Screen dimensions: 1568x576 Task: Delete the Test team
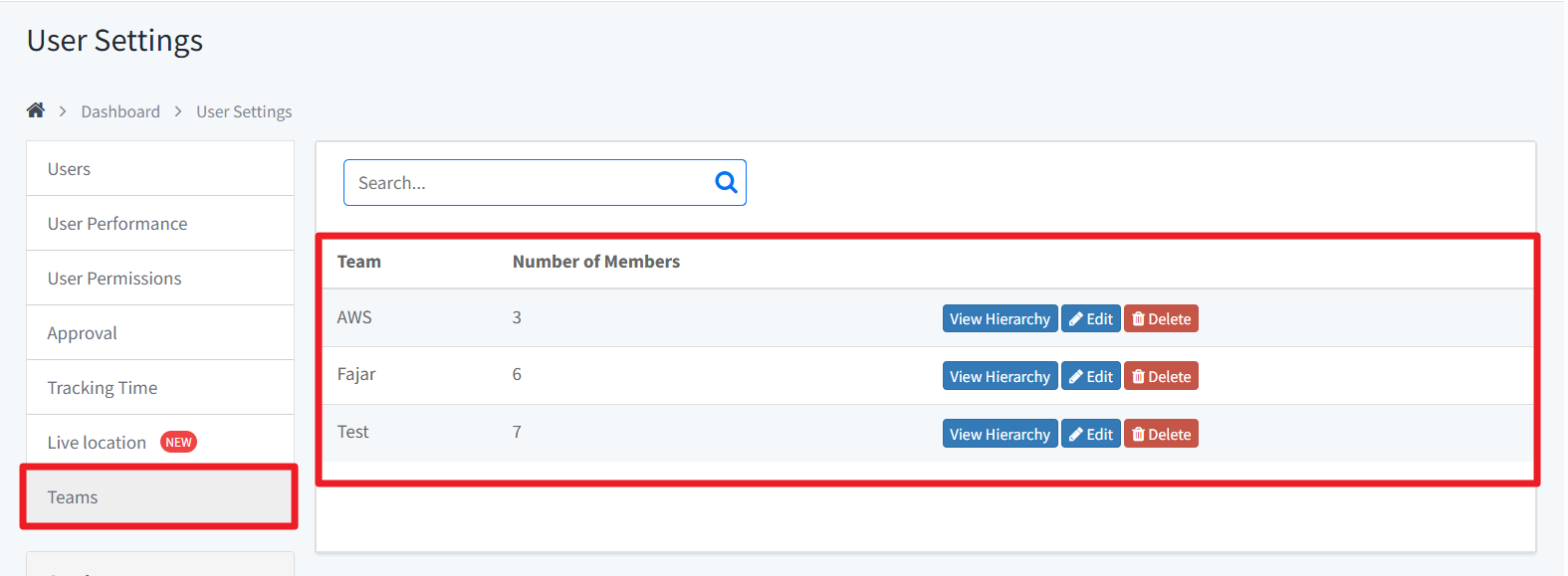click(x=1161, y=434)
